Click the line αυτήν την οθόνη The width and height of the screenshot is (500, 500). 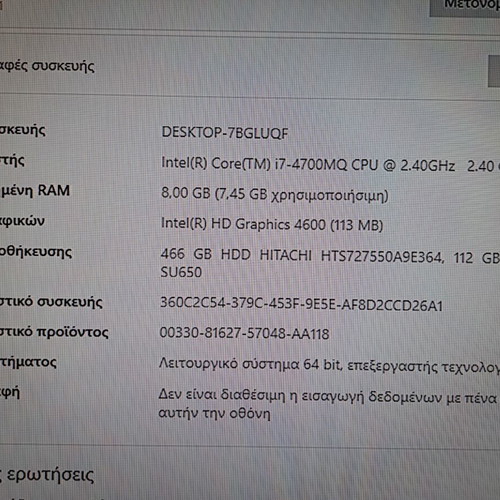click(214, 414)
